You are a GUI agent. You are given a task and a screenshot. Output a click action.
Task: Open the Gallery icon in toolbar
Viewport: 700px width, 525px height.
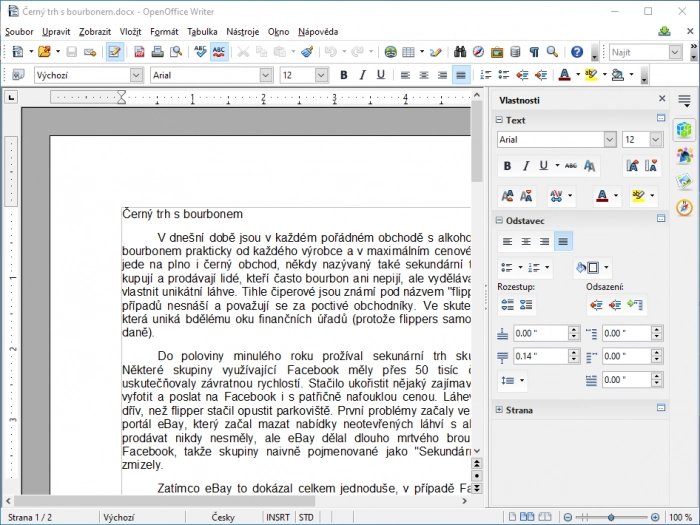point(497,52)
